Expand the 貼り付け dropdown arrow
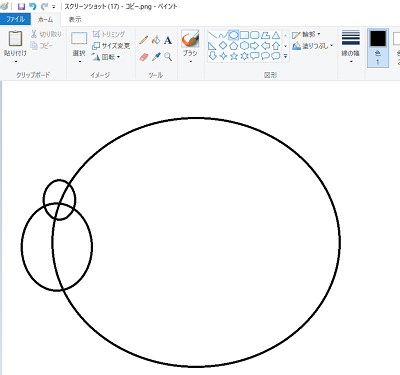Image resolution: width=400 pixels, height=375 pixels. (16, 61)
